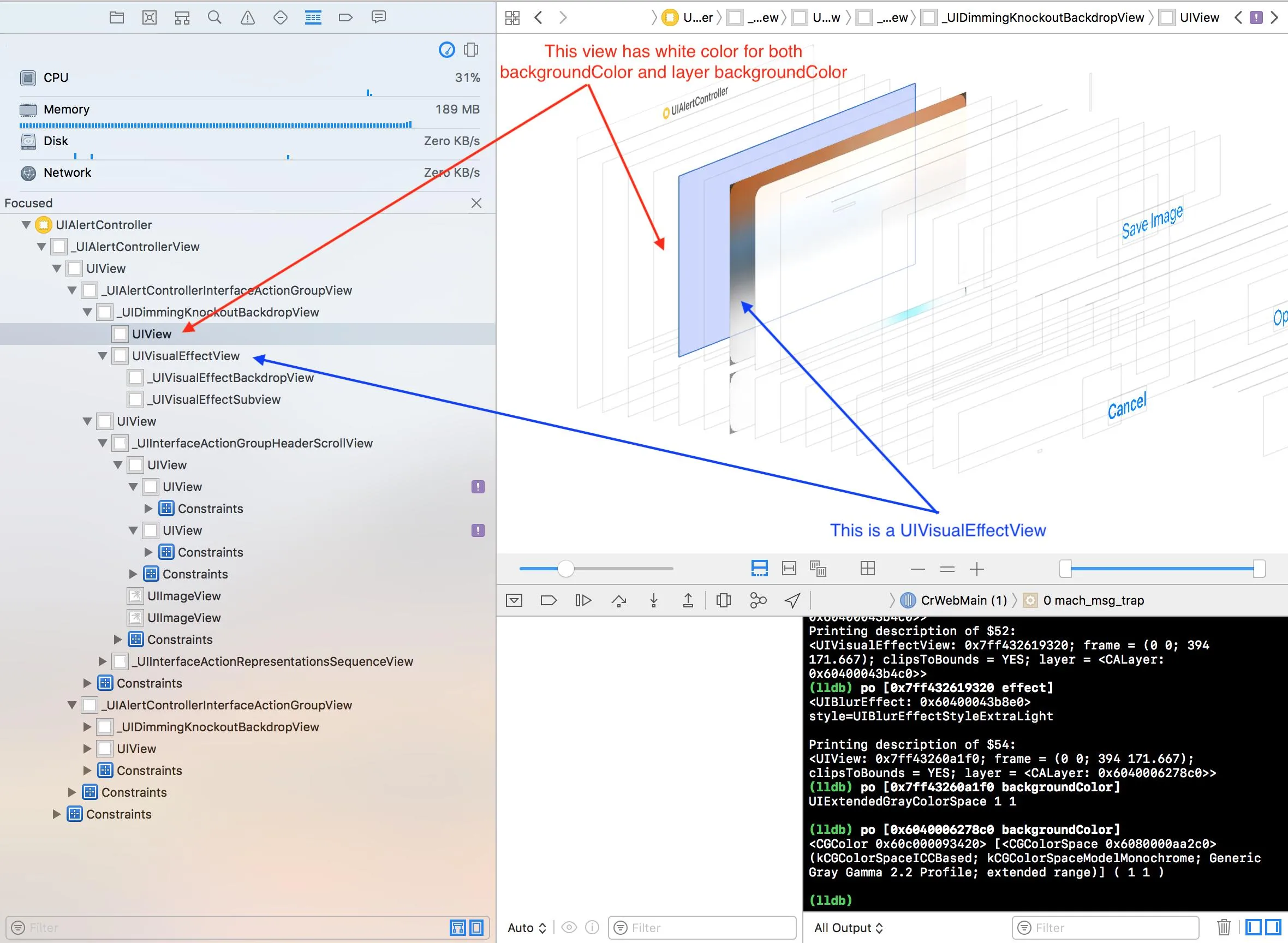Open the Issue navigator warning icon

click(247, 17)
